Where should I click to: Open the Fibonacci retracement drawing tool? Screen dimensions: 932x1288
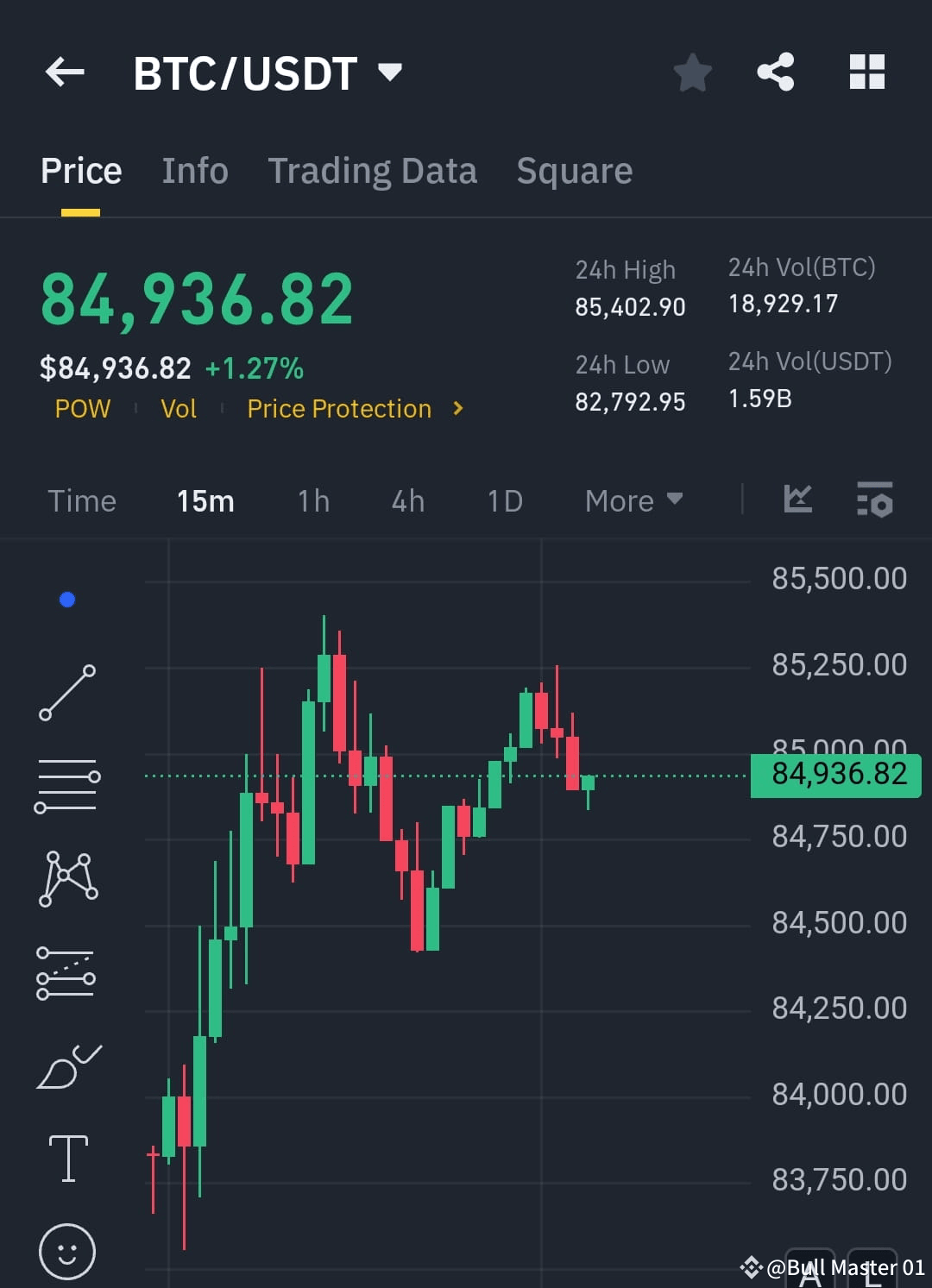[68, 973]
